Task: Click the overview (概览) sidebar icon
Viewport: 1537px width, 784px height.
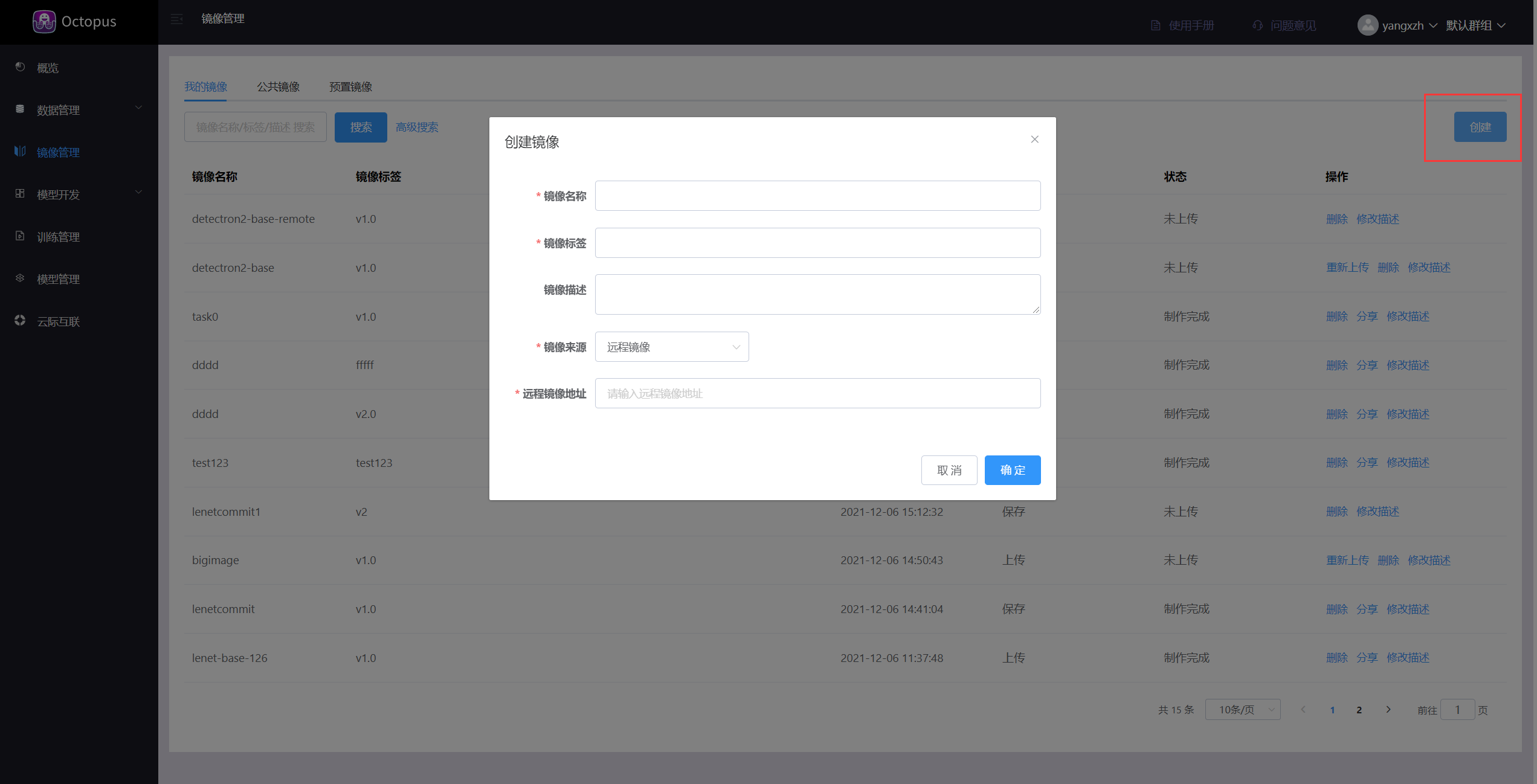Action: (x=20, y=67)
